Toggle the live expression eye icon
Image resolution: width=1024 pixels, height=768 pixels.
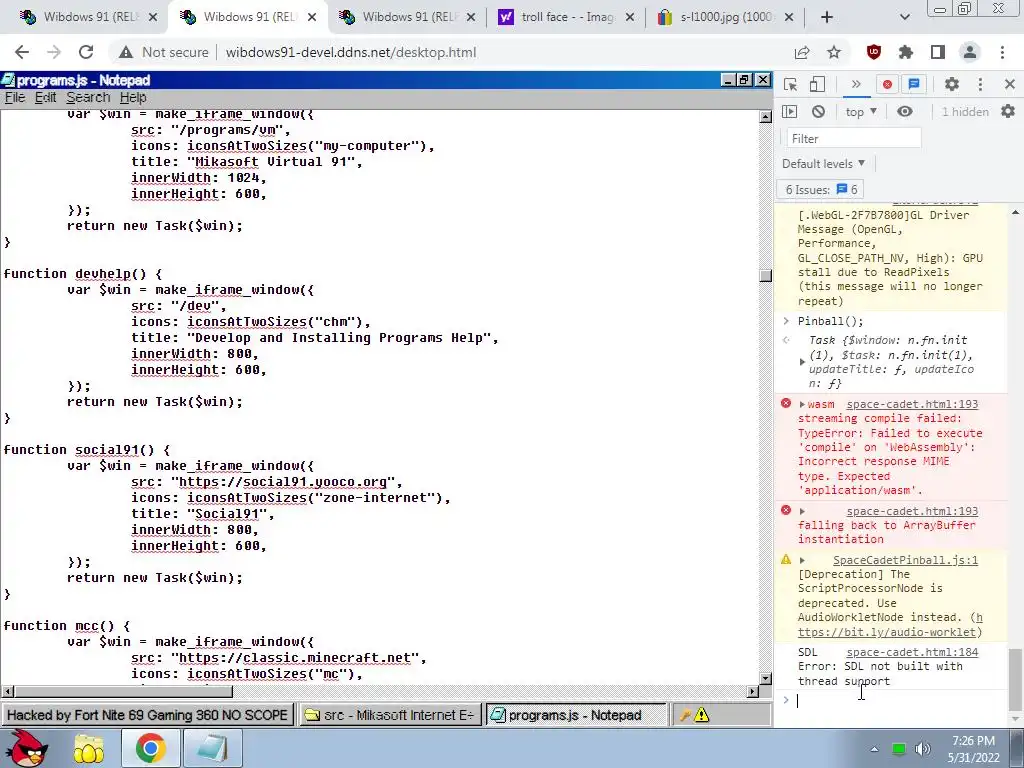(x=904, y=112)
